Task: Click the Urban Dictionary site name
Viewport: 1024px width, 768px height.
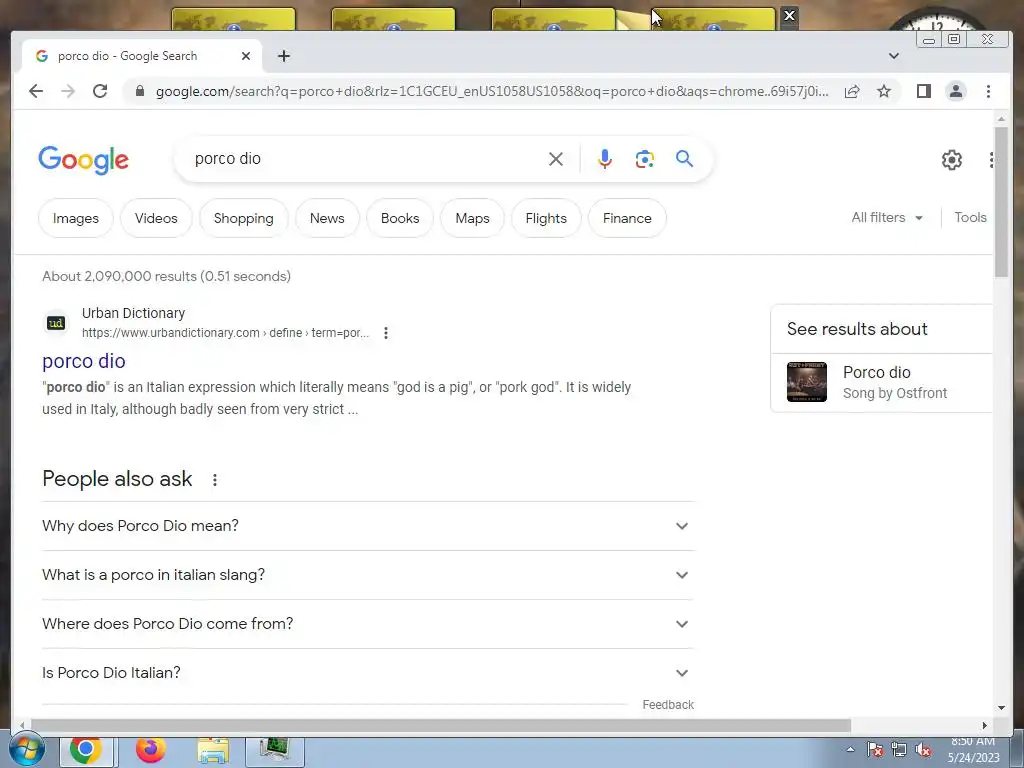Action: click(x=133, y=313)
